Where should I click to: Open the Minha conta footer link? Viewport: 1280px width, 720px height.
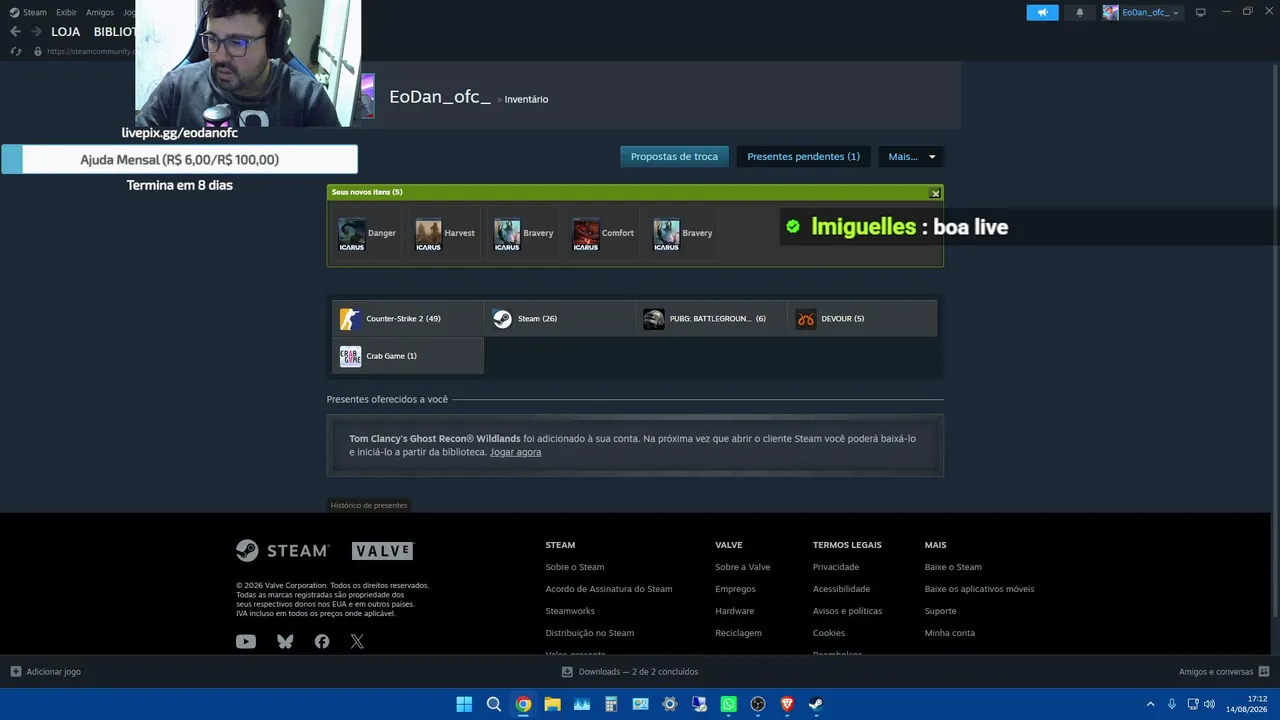pyautogui.click(x=950, y=633)
